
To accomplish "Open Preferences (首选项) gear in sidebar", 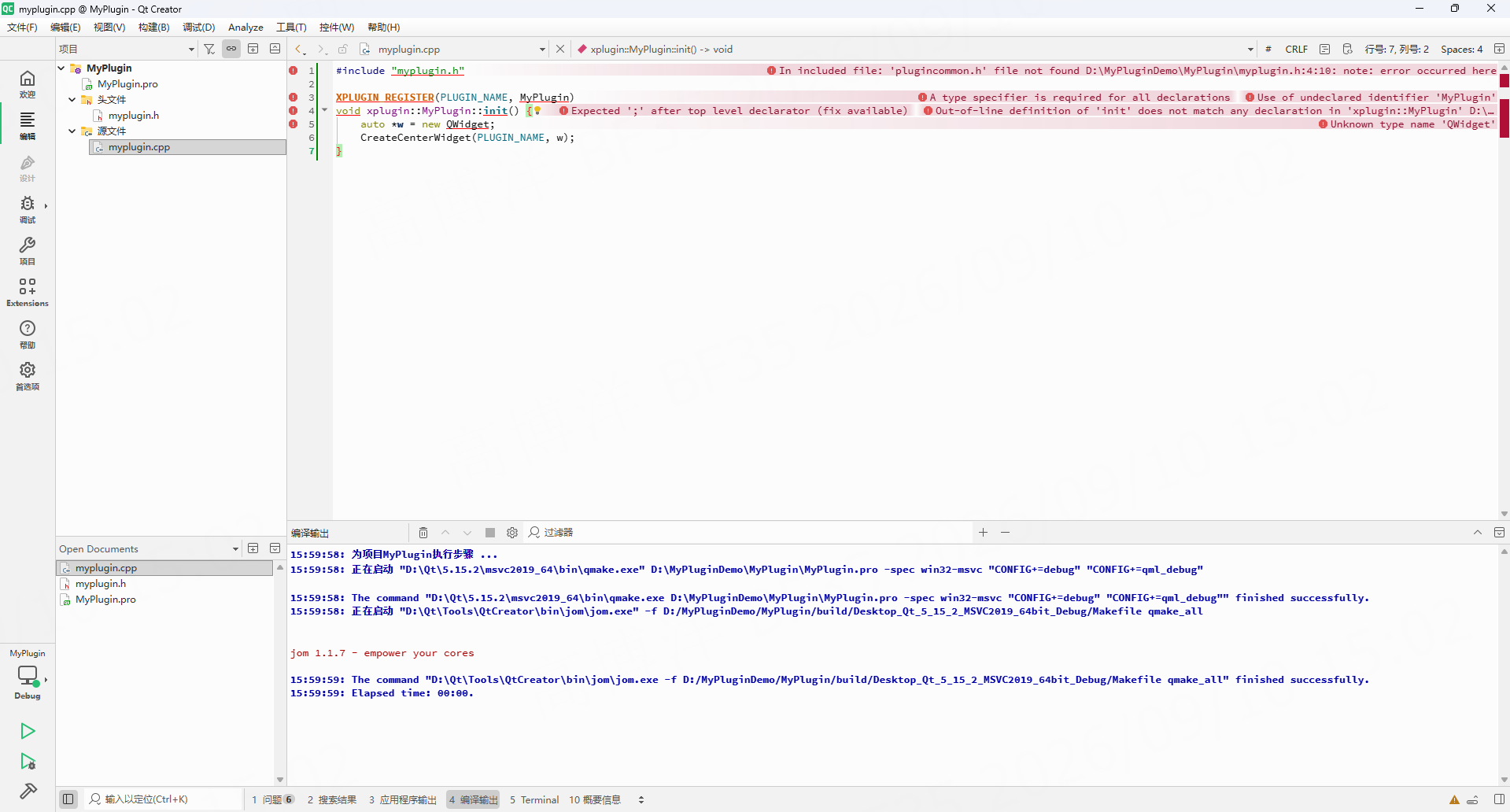I will click(28, 376).
